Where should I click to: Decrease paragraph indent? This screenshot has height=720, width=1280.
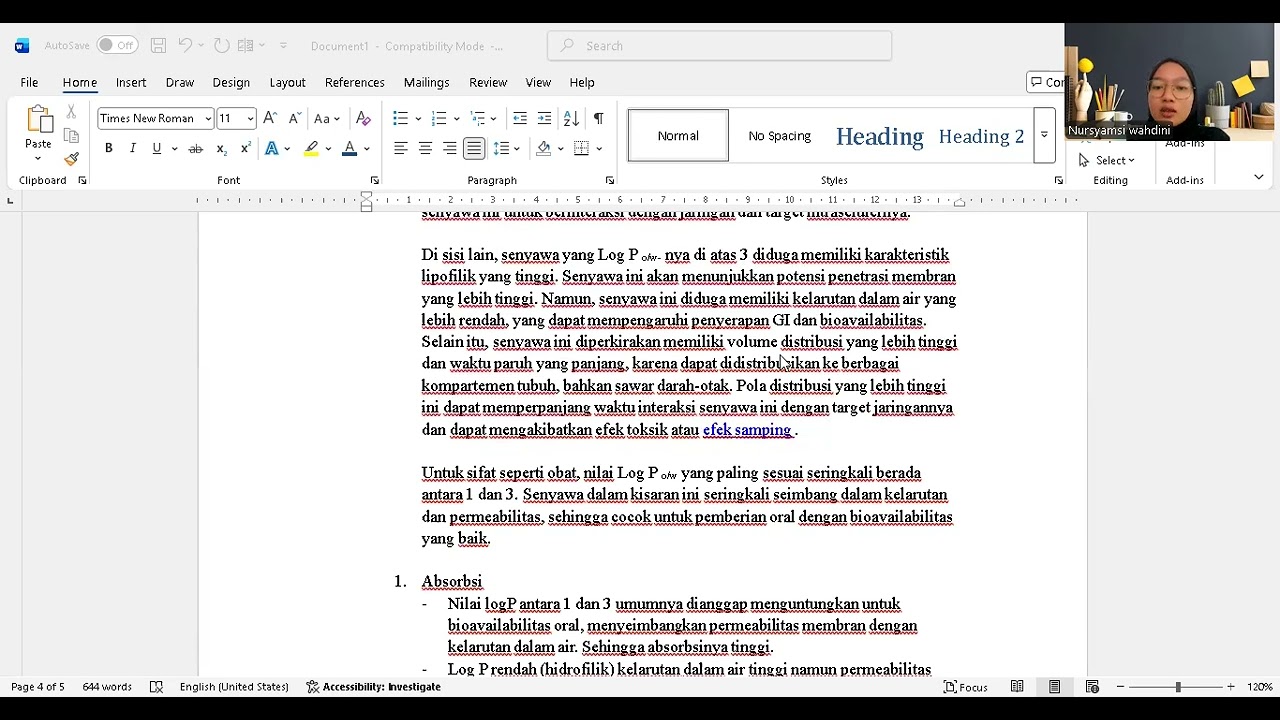pyautogui.click(x=520, y=118)
